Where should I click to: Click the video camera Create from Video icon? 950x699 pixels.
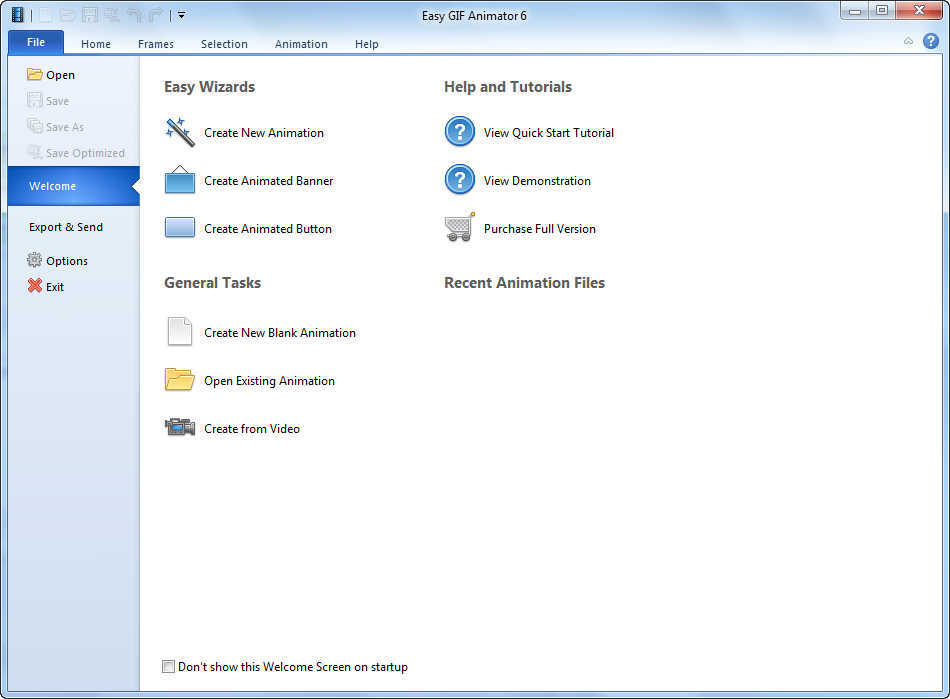[x=180, y=427]
